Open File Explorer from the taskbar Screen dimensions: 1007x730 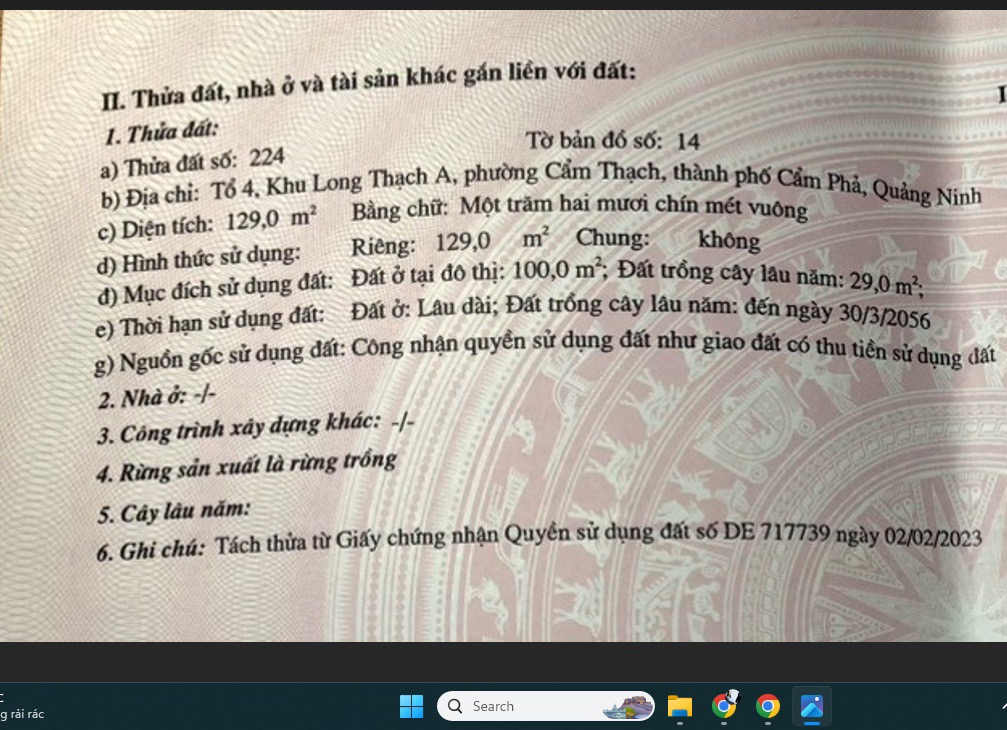click(x=679, y=706)
